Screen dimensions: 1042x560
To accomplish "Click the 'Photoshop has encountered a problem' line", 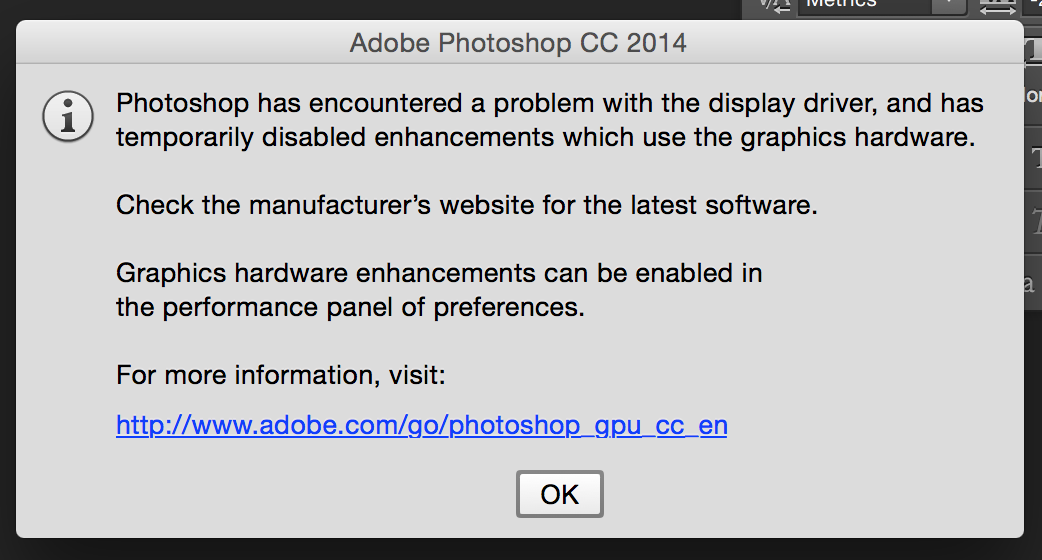I will 549,103.
